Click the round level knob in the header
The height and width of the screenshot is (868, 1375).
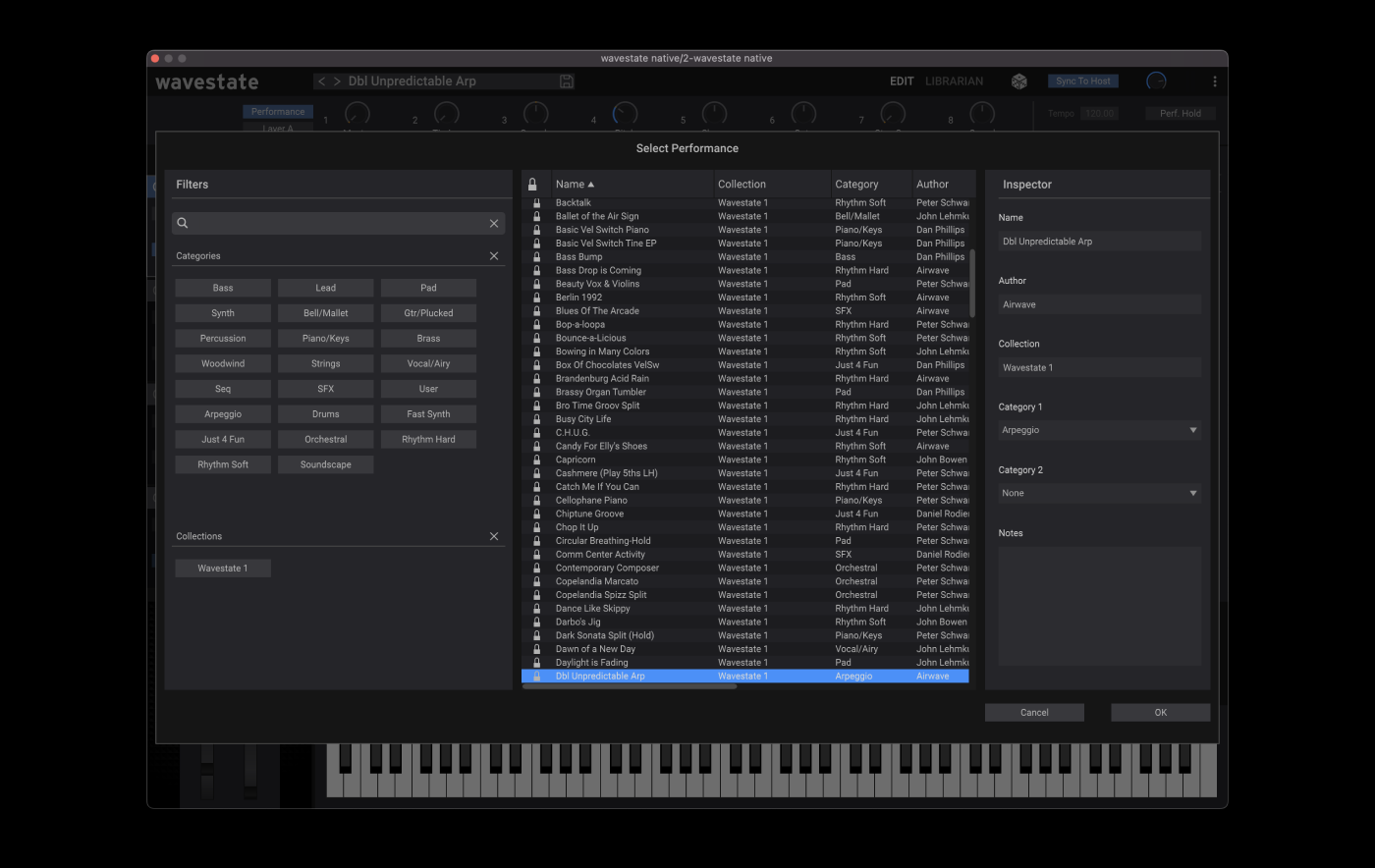[x=1156, y=81]
